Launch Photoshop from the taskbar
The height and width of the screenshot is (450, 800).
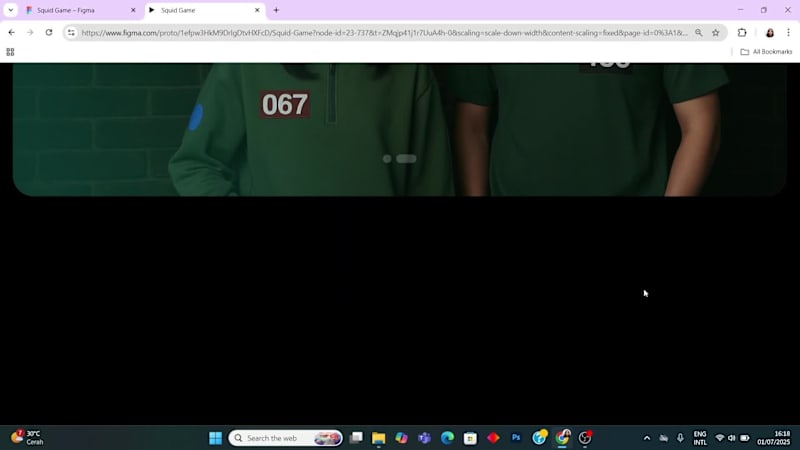tap(516, 438)
